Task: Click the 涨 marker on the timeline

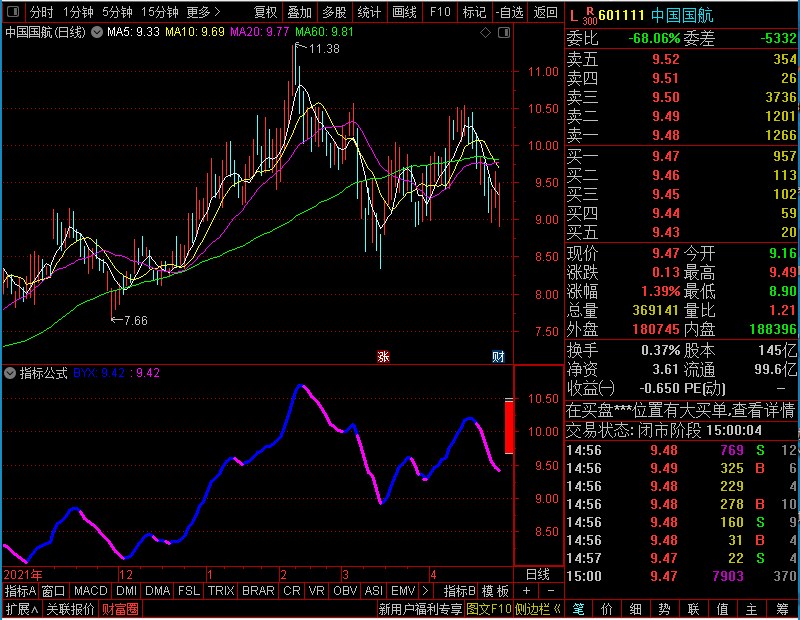Action: [x=383, y=357]
